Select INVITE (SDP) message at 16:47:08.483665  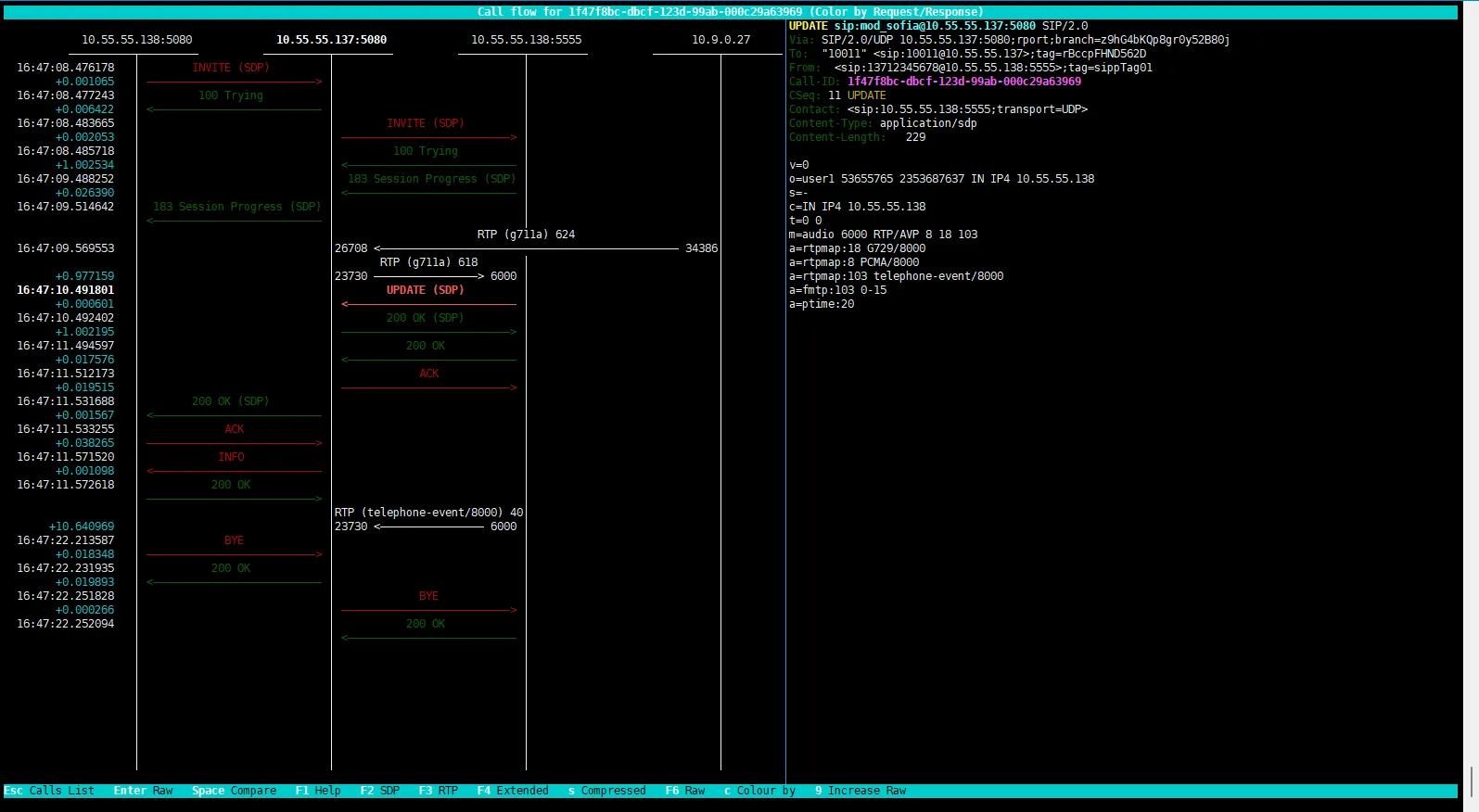pos(426,123)
